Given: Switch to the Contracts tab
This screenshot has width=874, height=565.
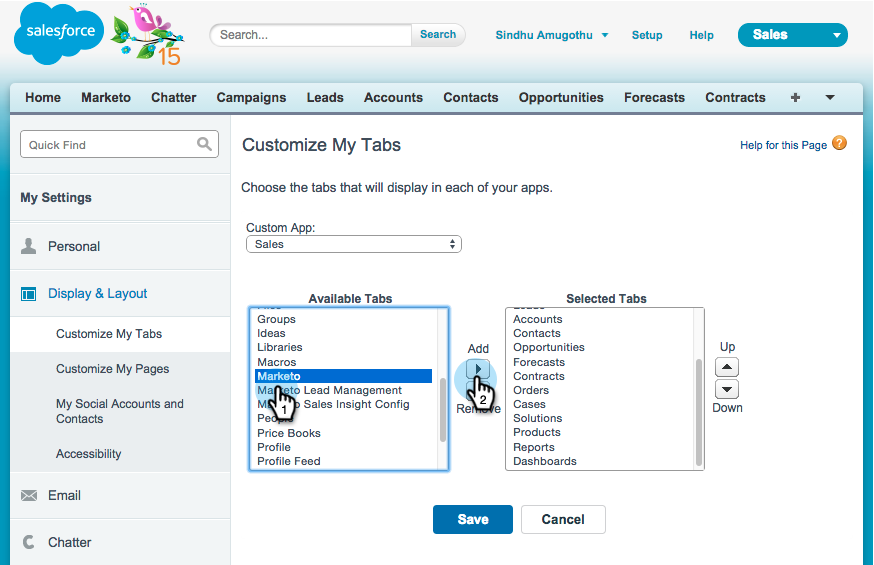Looking at the screenshot, I should click(x=735, y=98).
